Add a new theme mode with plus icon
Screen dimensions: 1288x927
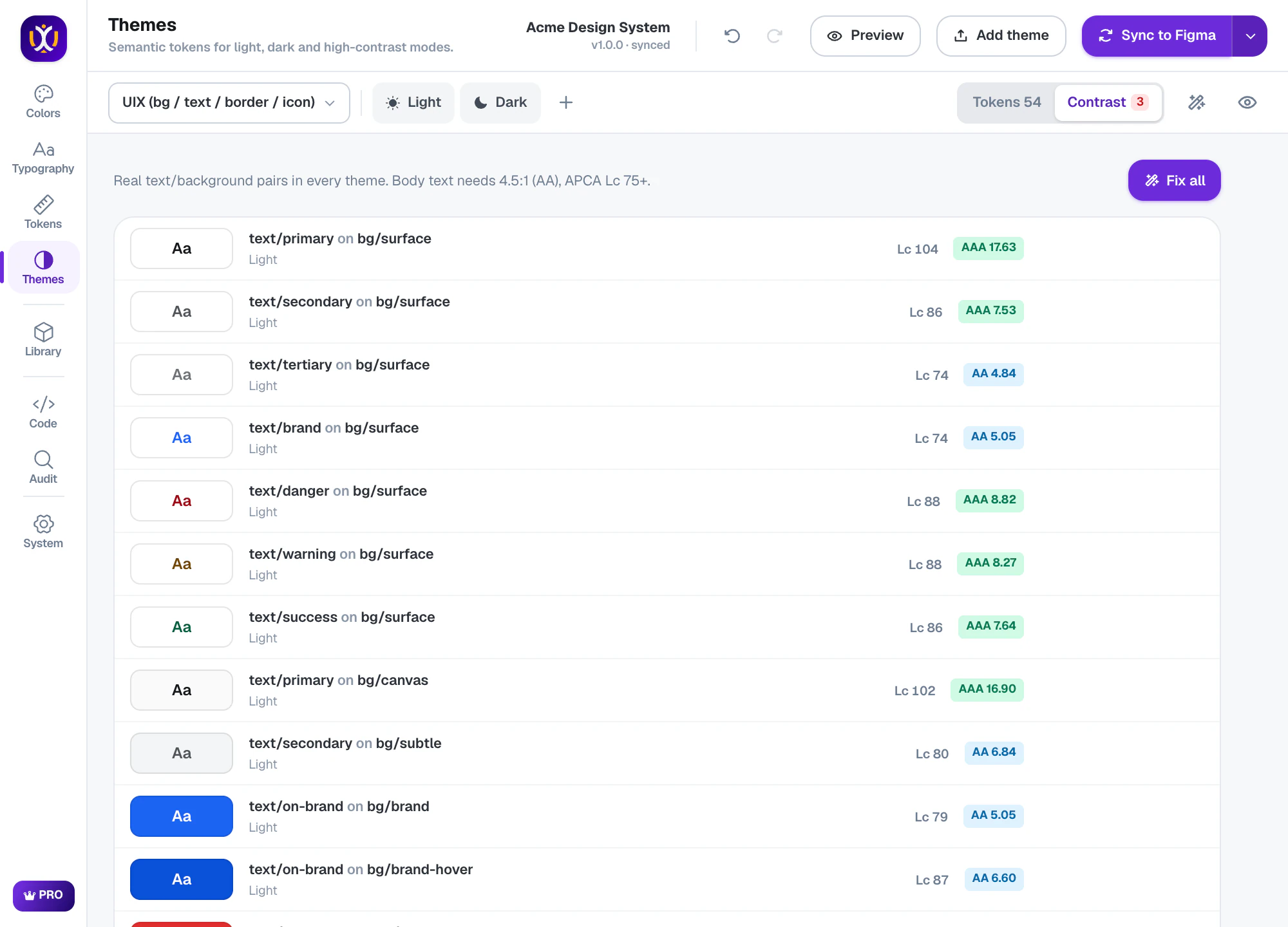(566, 102)
